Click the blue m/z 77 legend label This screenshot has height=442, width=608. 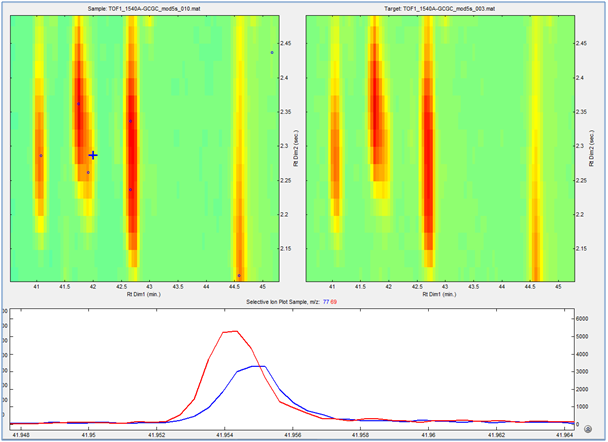[x=326, y=301]
